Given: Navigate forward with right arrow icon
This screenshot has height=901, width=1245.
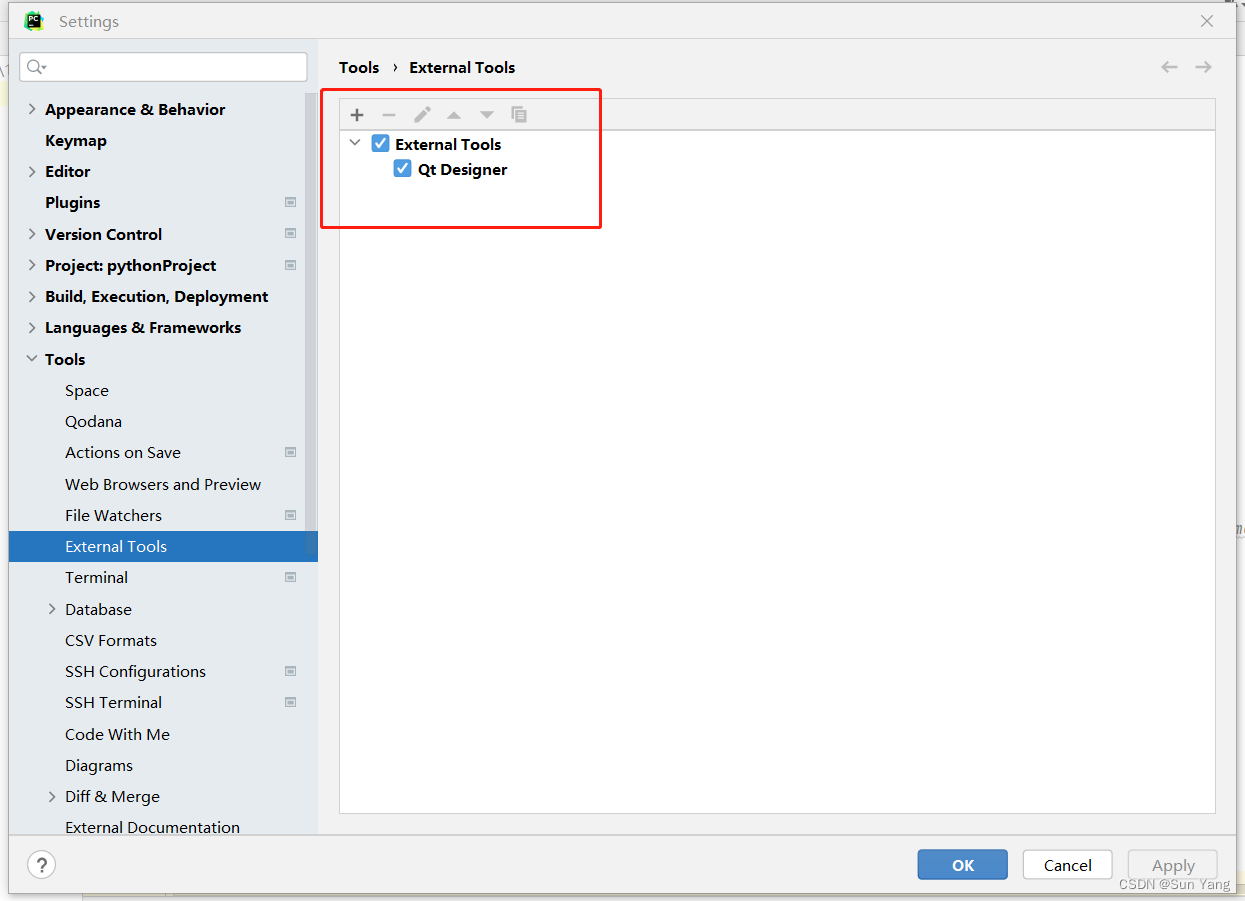Looking at the screenshot, I should pyautogui.click(x=1203, y=67).
